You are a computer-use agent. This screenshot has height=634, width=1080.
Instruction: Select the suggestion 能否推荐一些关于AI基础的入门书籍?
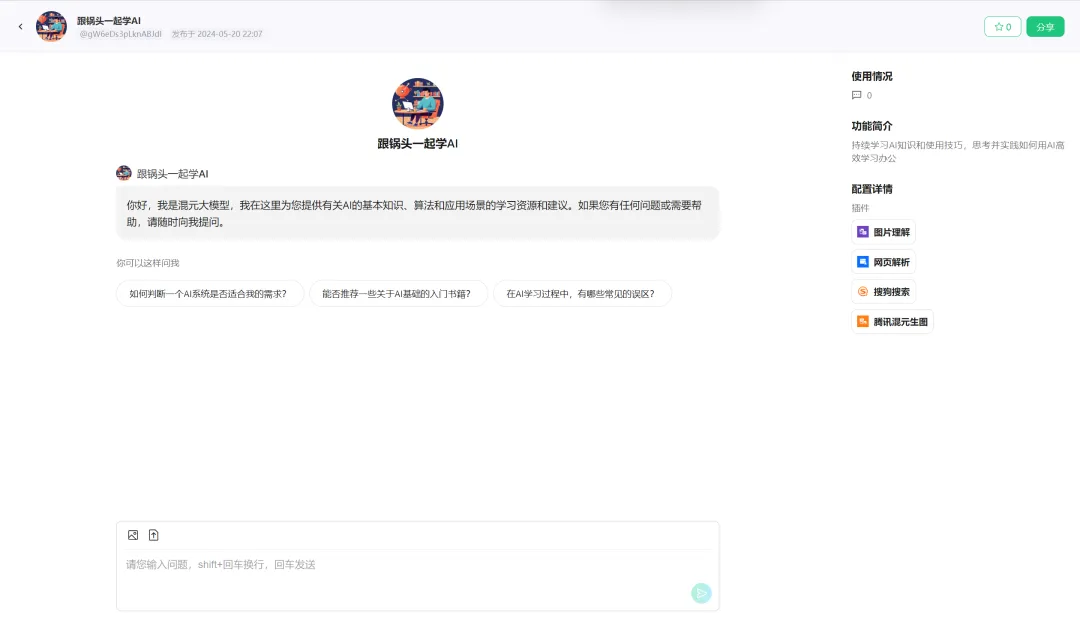pyautogui.click(x=398, y=294)
